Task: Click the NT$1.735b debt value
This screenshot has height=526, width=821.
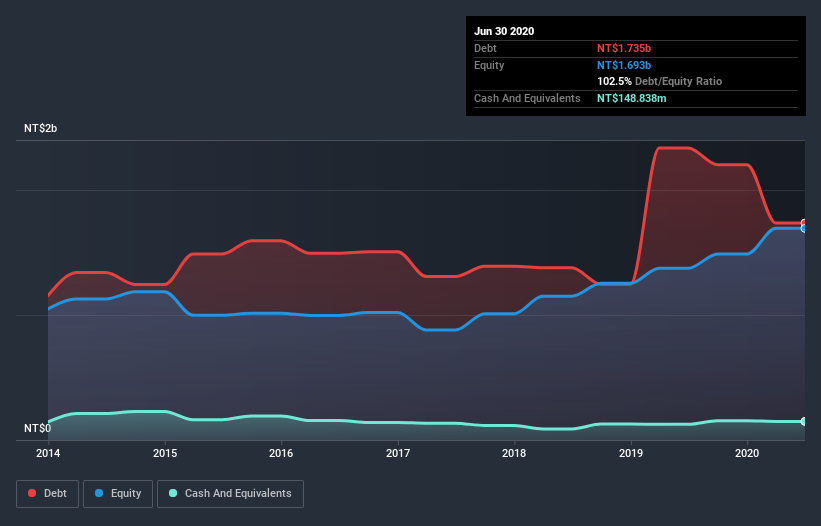Action: coord(624,48)
